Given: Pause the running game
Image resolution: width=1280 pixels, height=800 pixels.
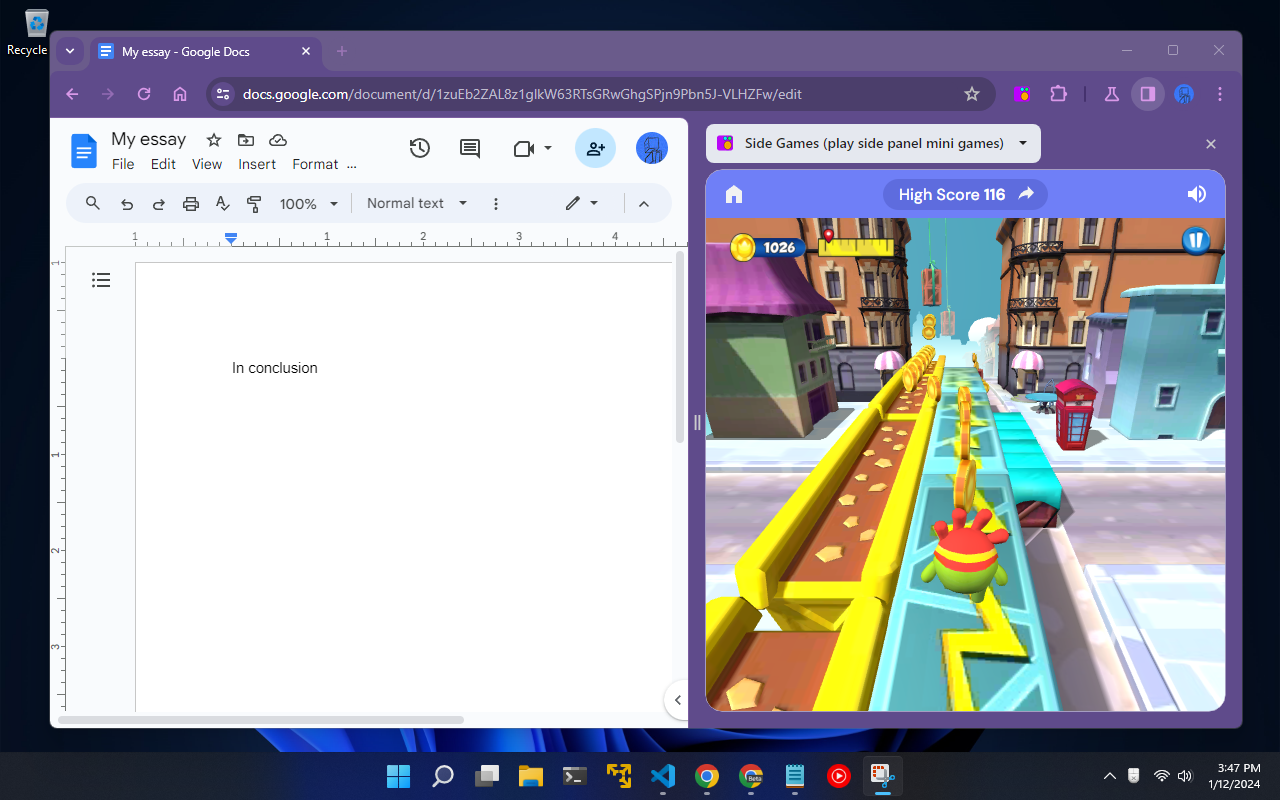Looking at the screenshot, I should point(1196,241).
